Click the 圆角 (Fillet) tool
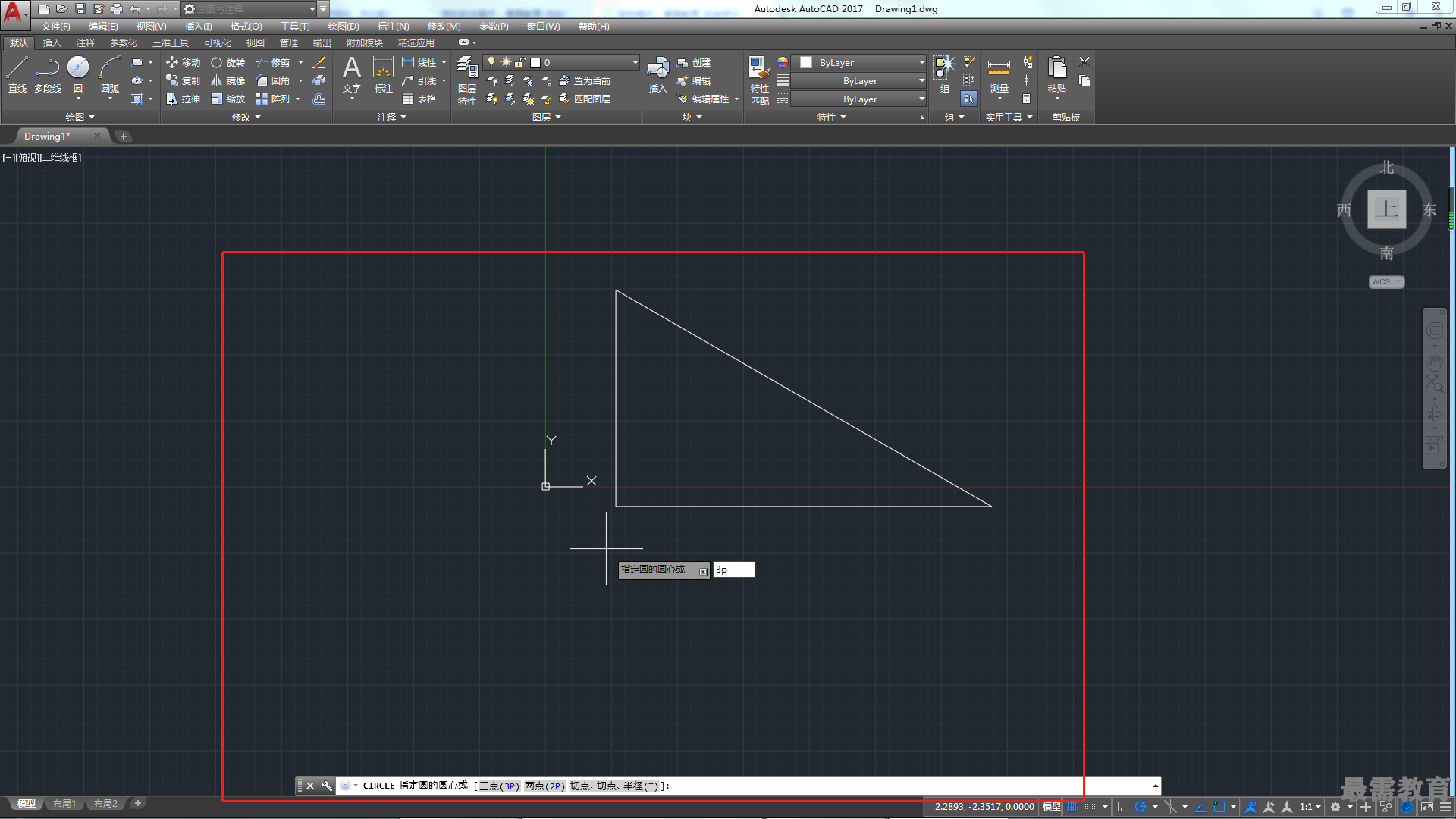1456x819 pixels. (x=273, y=80)
